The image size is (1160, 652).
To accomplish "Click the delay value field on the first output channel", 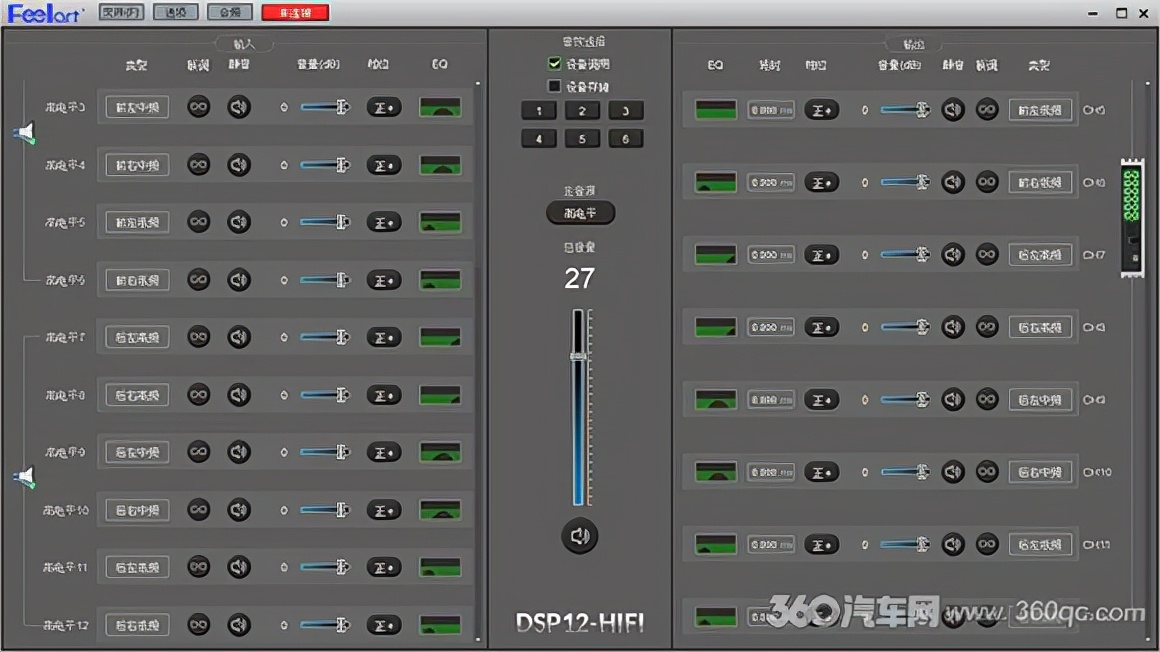I will (x=769, y=110).
